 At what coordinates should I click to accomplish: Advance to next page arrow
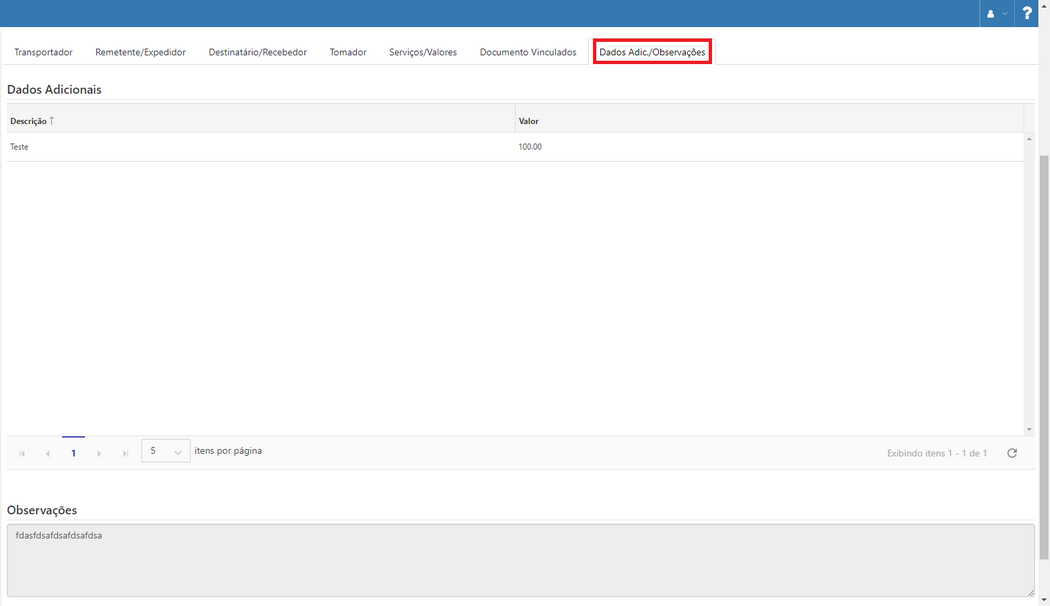coord(99,452)
